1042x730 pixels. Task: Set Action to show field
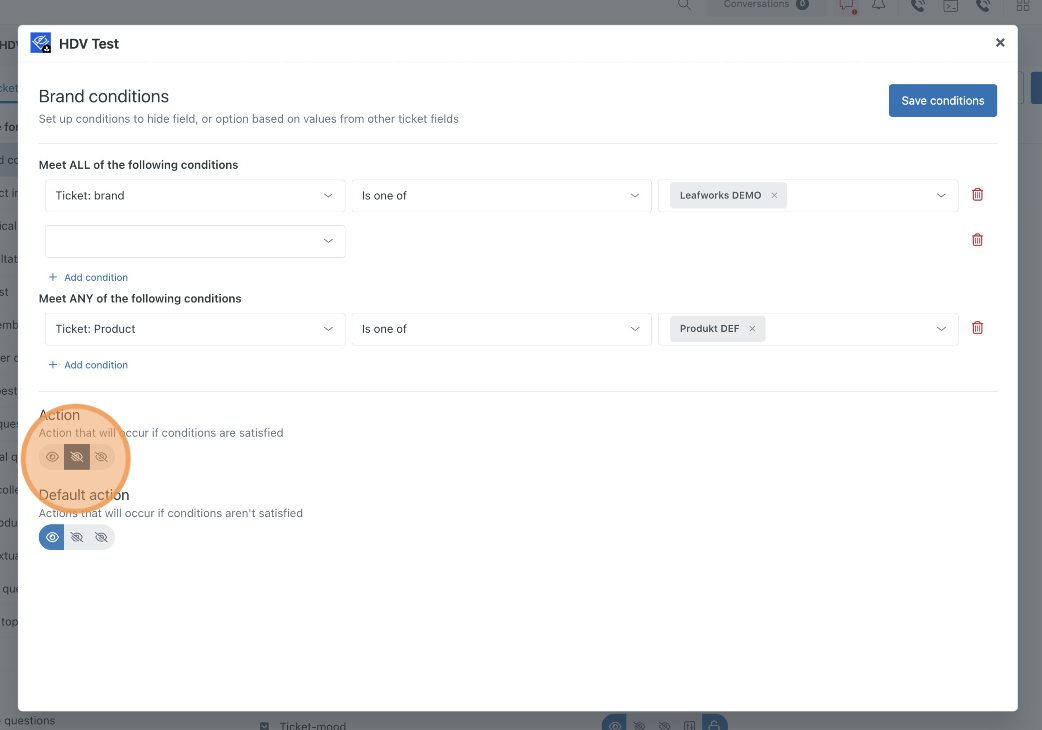52,457
